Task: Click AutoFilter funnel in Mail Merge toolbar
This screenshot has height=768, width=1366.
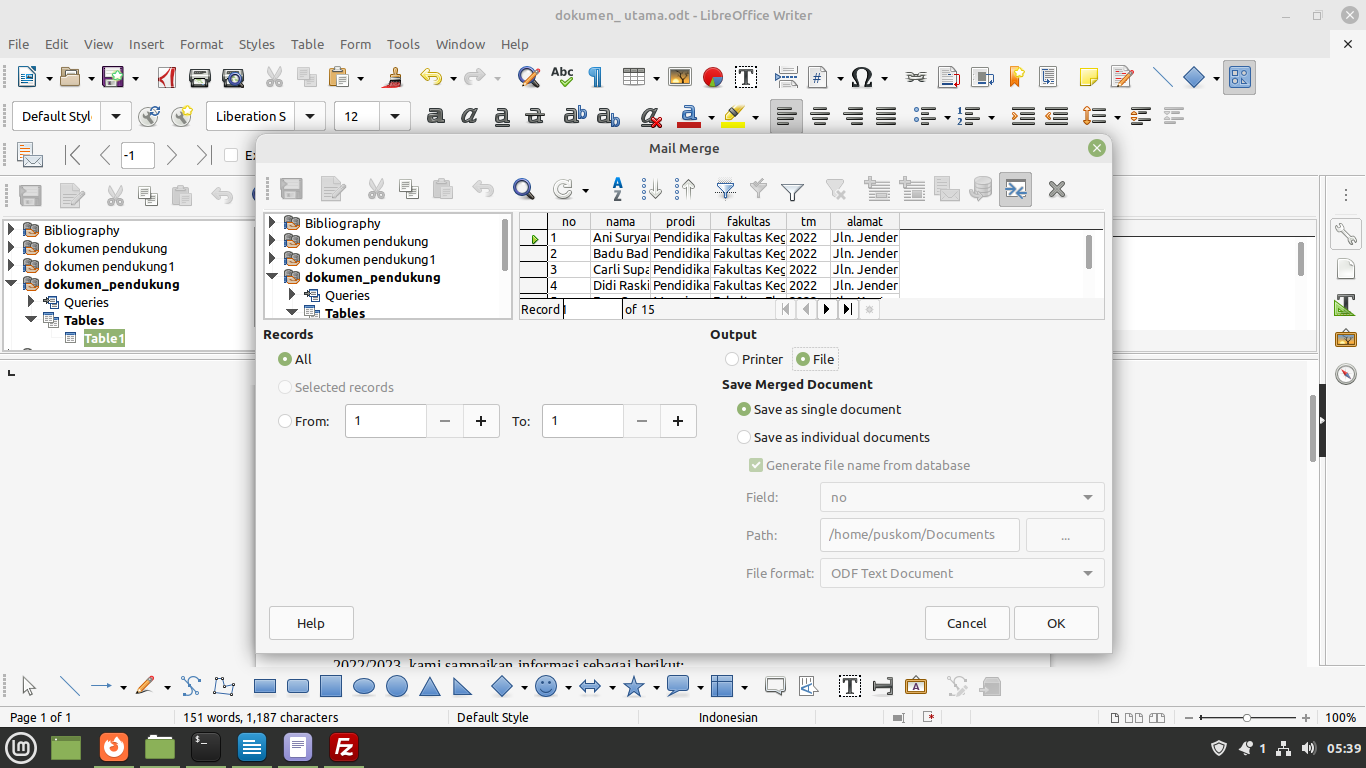Action: pyautogui.click(x=726, y=189)
